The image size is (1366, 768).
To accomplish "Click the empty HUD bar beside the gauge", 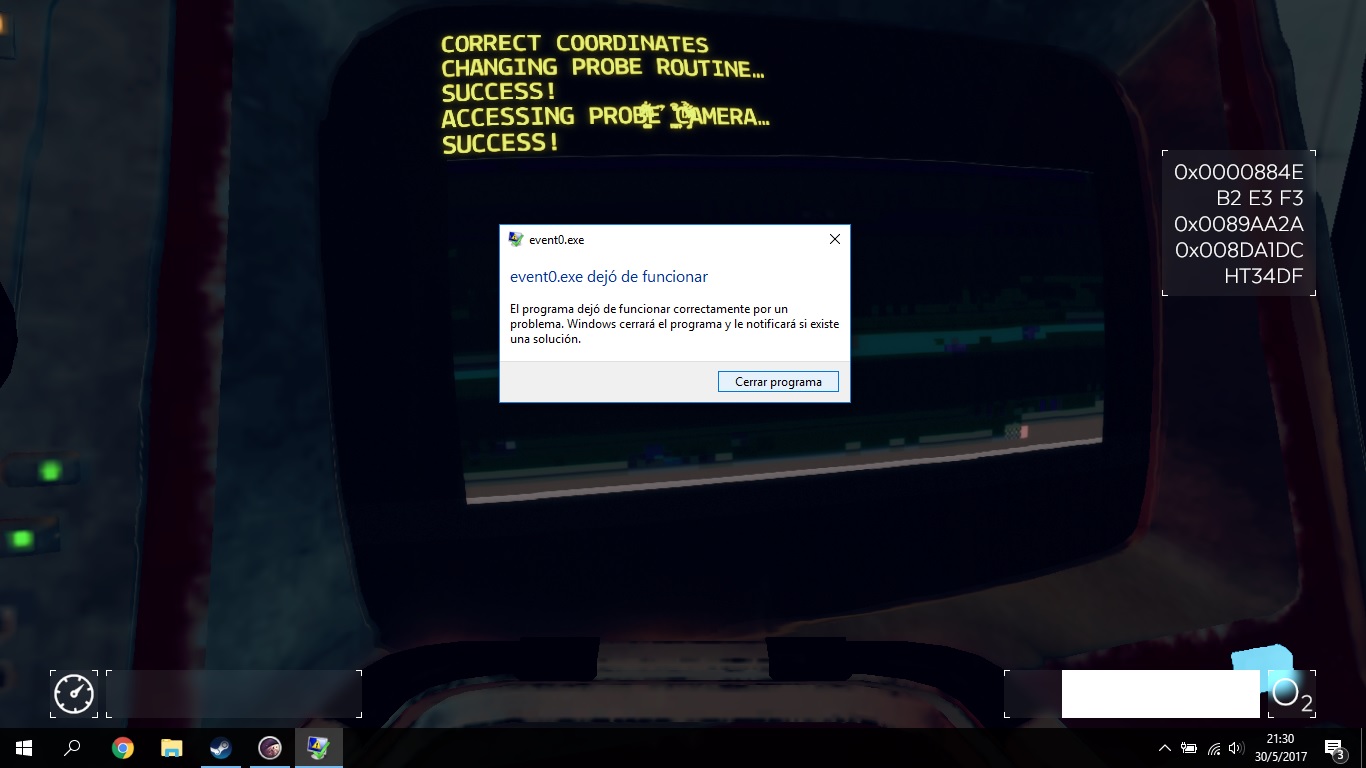I will (x=234, y=694).
